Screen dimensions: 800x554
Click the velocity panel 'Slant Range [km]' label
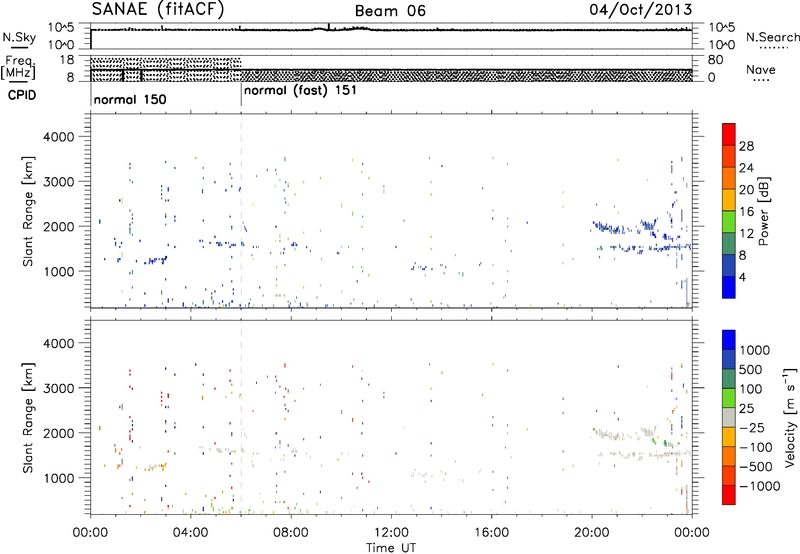click(29, 417)
